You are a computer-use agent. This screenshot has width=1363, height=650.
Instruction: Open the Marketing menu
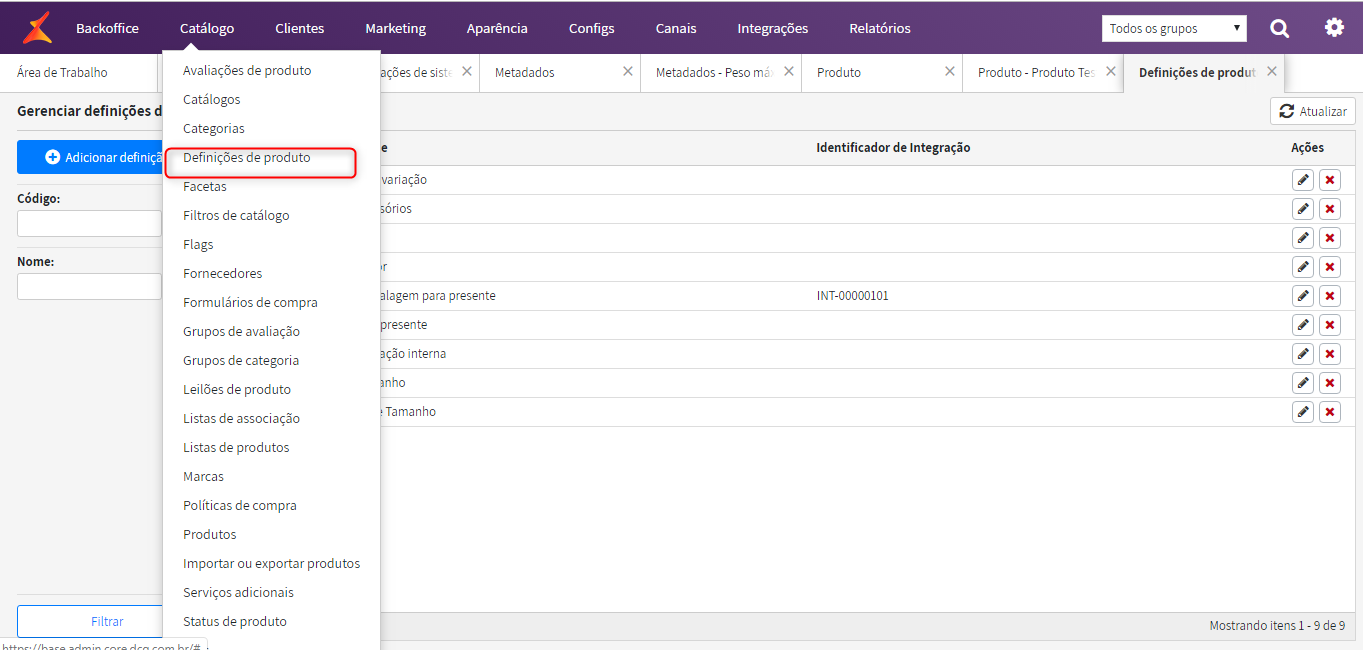pos(395,28)
